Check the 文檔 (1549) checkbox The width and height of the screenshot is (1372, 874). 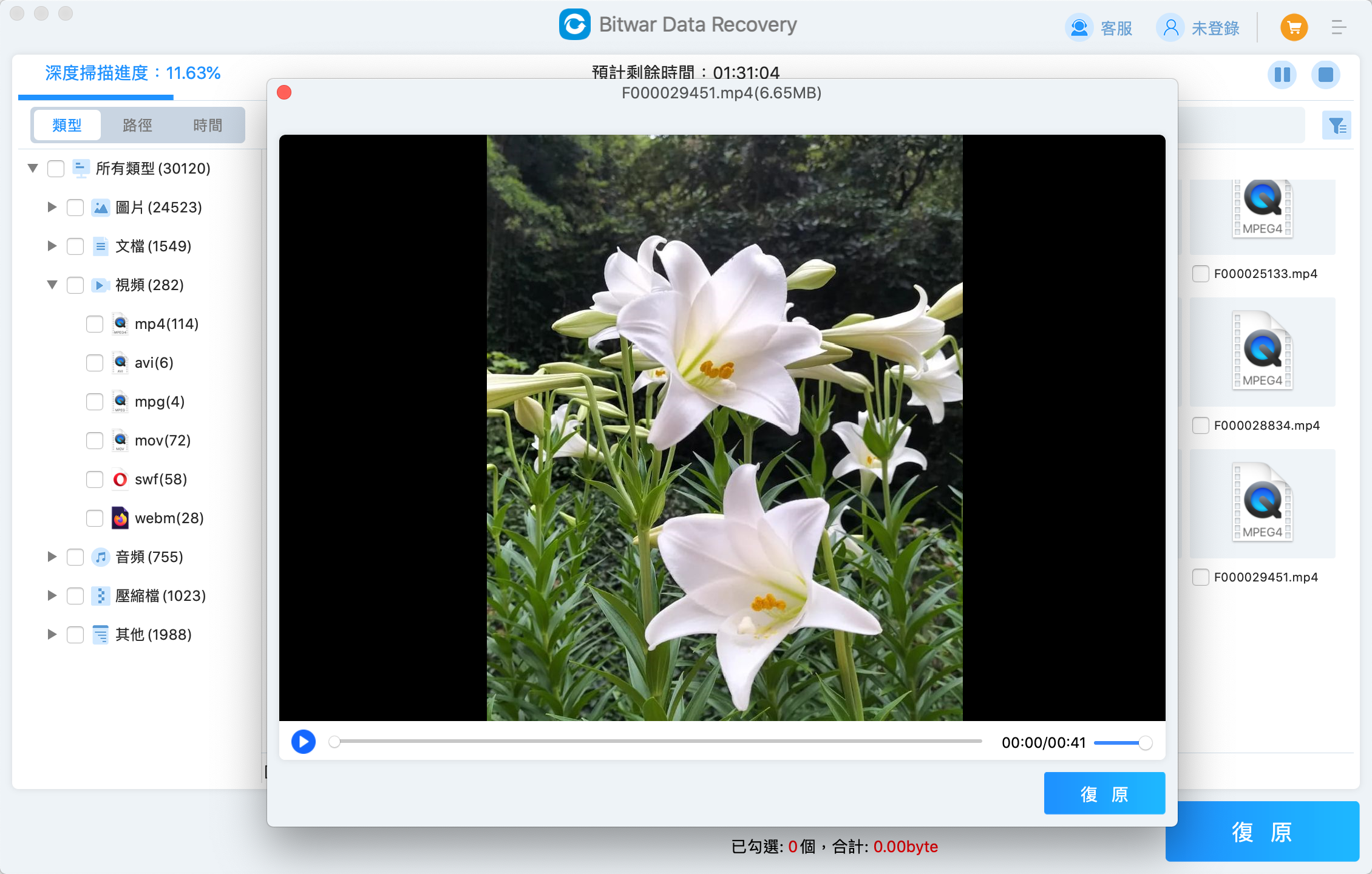pyautogui.click(x=75, y=246)
